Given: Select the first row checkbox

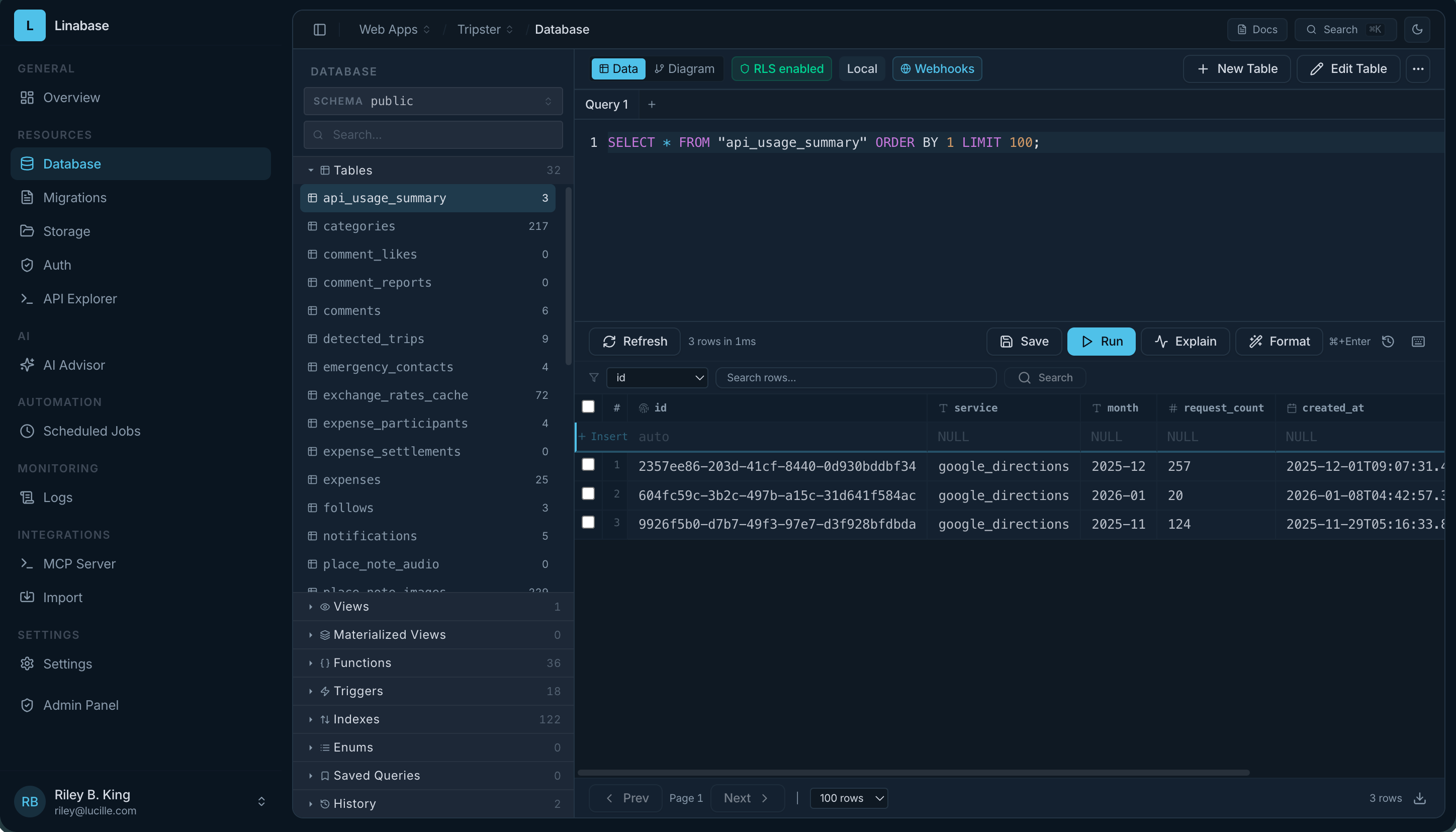Looking at the screenshot, I should click(588, 465).
